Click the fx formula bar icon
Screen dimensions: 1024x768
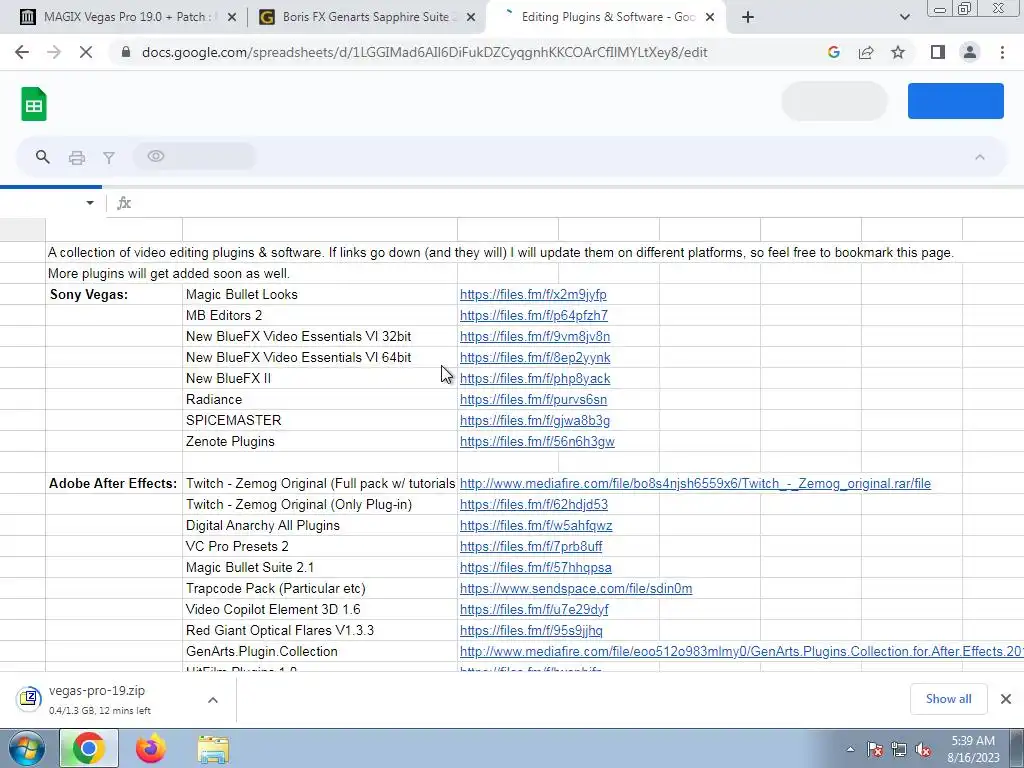click(x=123, y=203)
